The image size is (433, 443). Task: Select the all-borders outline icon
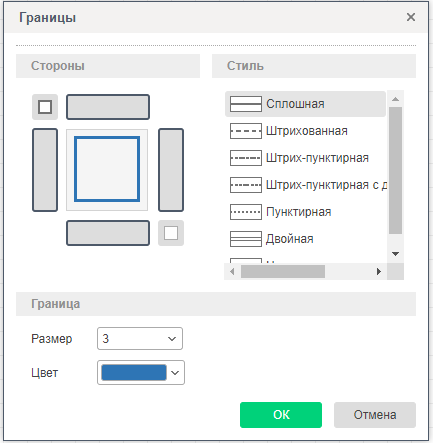click(x=45, y=107)
